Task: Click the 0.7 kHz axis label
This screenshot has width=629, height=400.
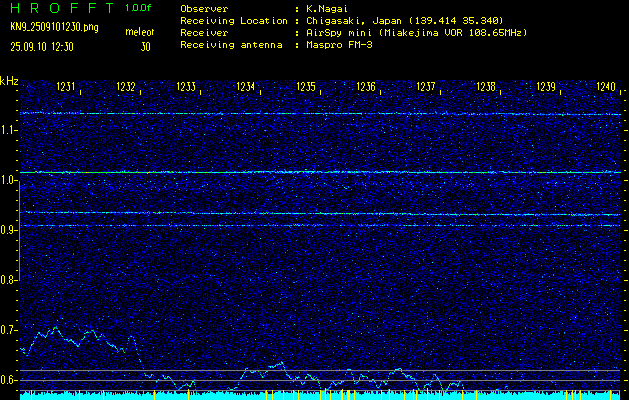Action: click(x=8, y=330)
